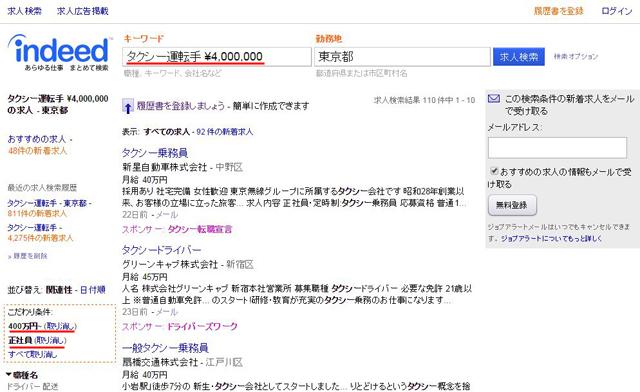Click メール link under 22日前
Screen dimensions: 640x392
[x=167, y=215]
